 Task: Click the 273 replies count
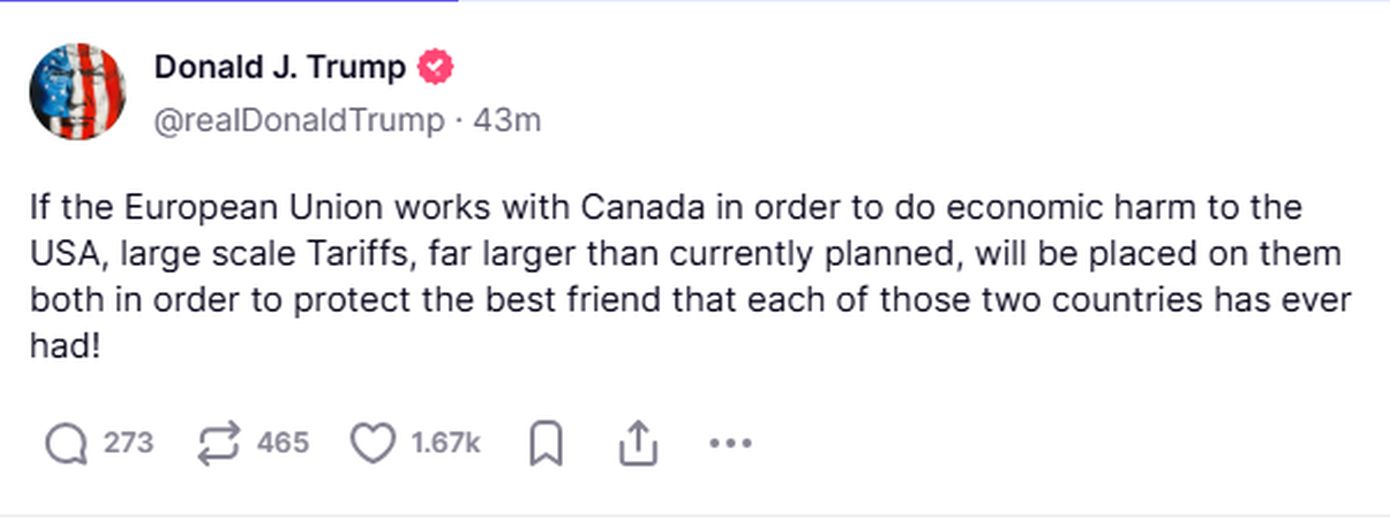(x=129, y=442)
